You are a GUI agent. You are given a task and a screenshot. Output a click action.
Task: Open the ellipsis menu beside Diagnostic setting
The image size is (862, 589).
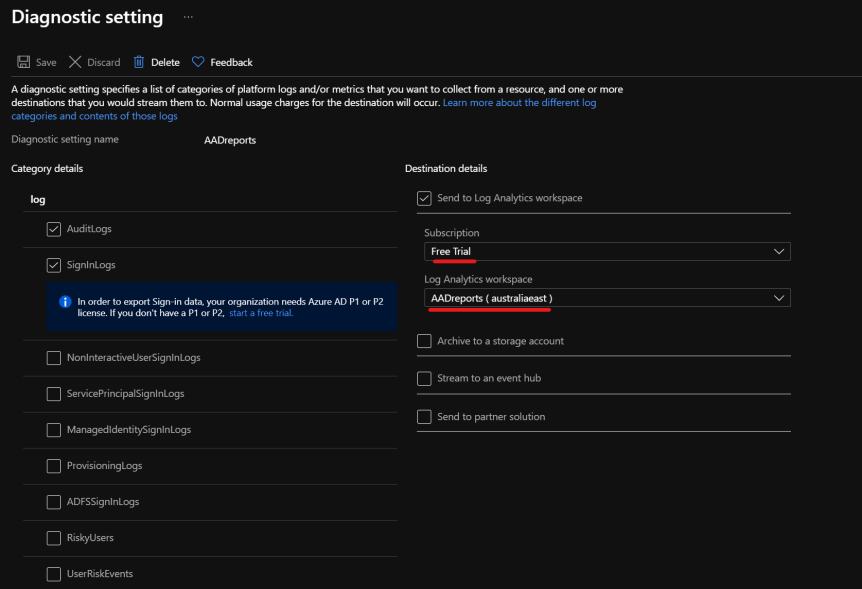pos(188,17)
